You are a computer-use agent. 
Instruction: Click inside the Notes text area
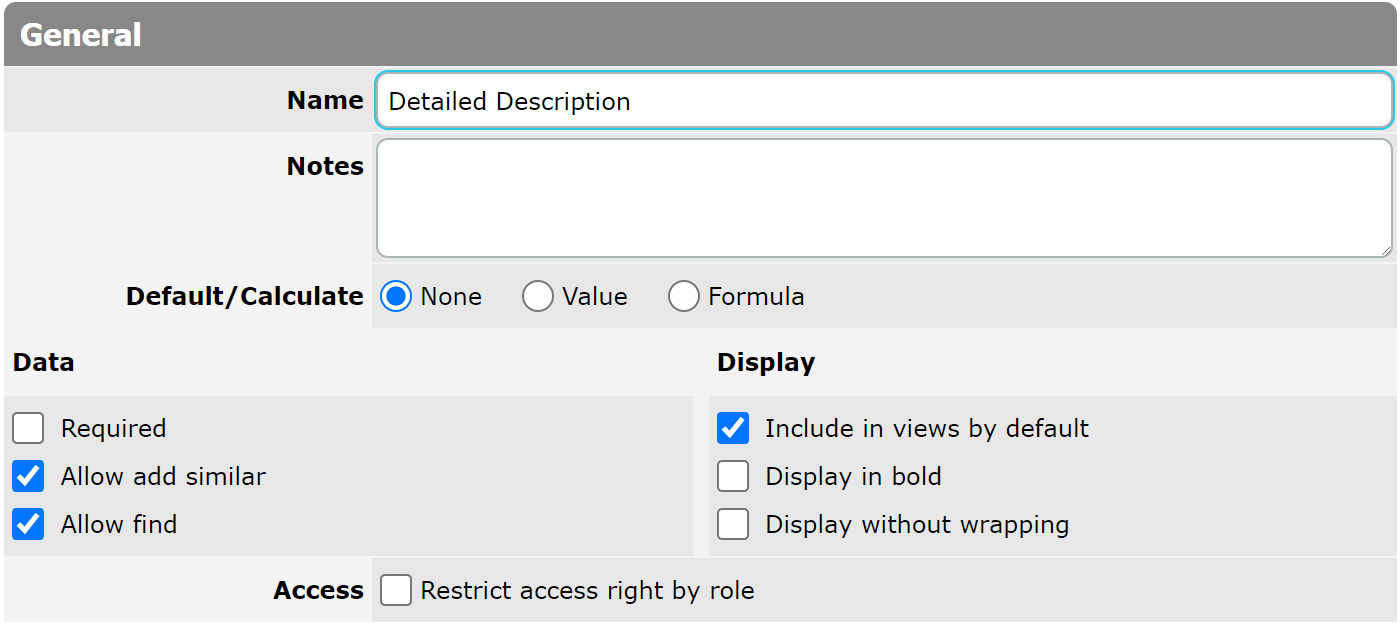(883, 198)
